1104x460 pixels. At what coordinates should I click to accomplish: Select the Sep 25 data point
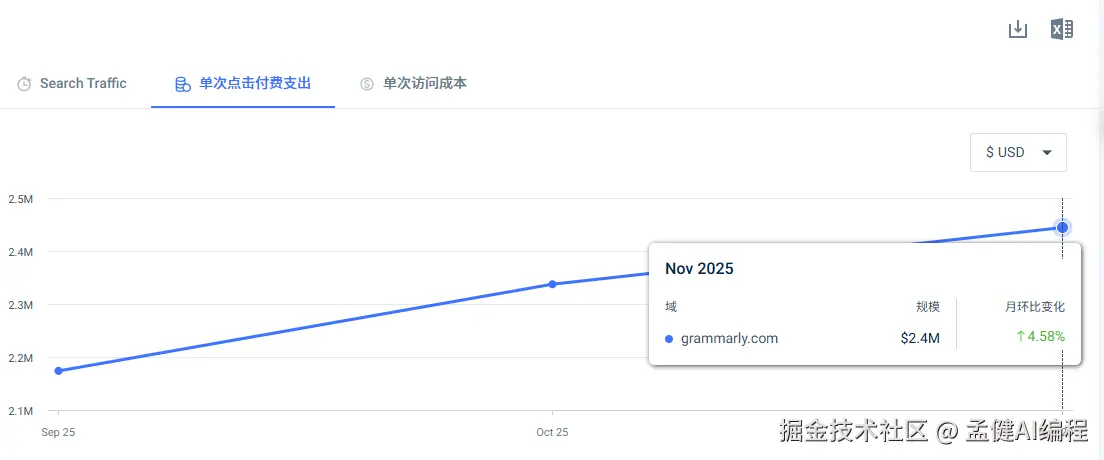tap(58, 371)
